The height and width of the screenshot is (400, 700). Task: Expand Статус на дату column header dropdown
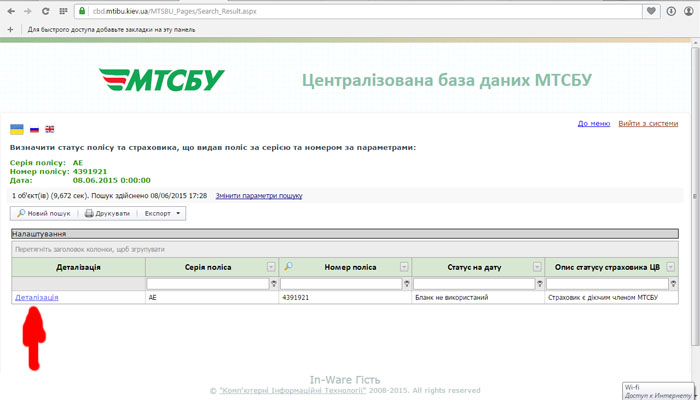537,267
